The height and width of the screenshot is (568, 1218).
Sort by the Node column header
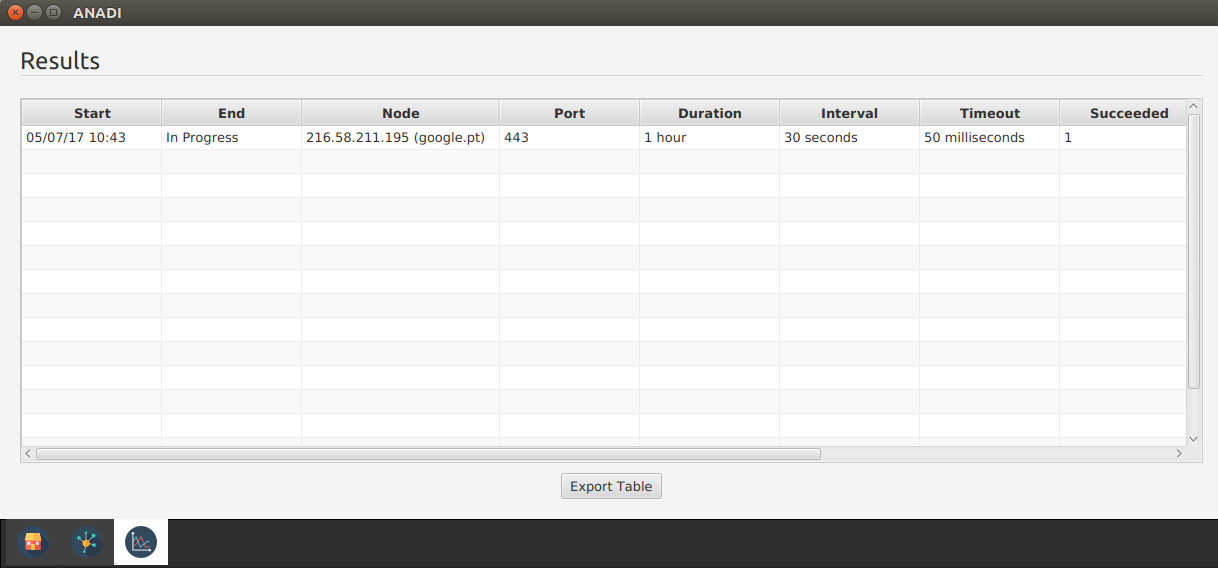(x=401, y=113)
